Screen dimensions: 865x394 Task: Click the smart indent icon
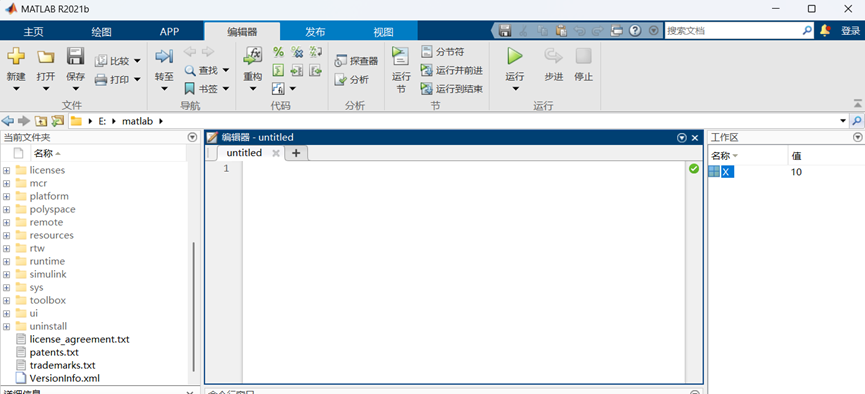pyautogui.click(x=279, y=70)
